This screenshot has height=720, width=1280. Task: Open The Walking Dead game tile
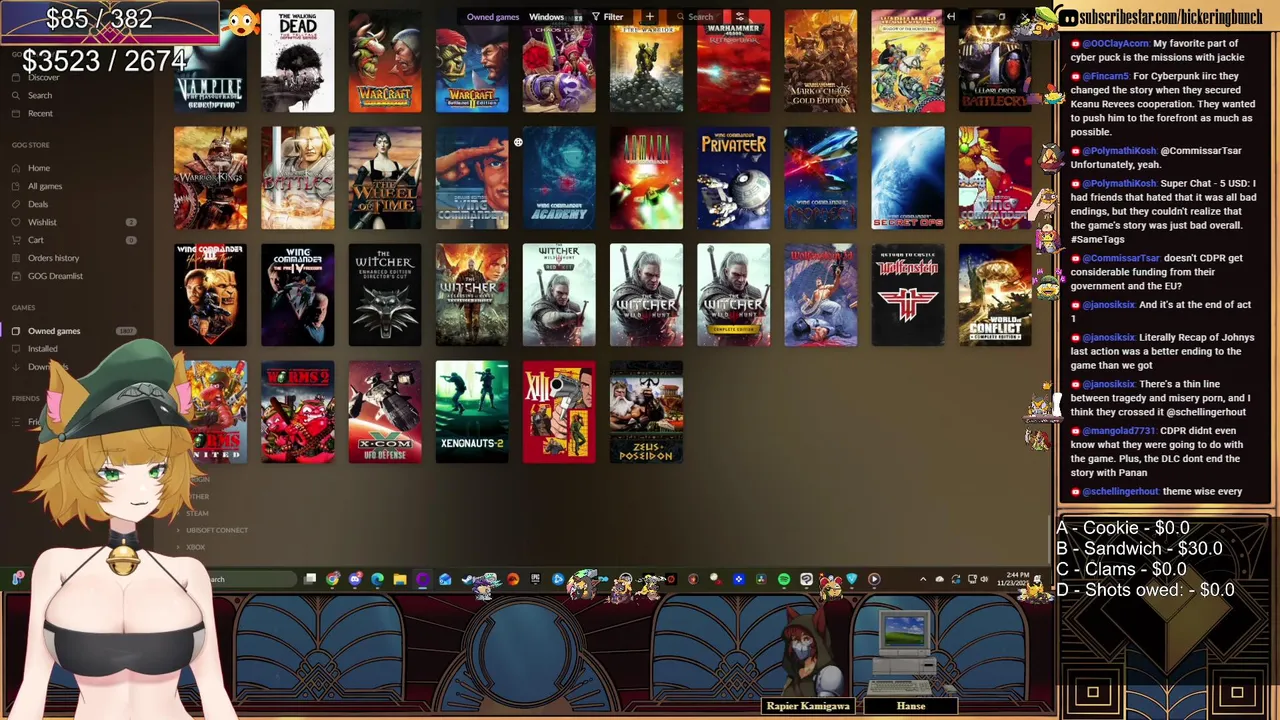pos(298,61)
